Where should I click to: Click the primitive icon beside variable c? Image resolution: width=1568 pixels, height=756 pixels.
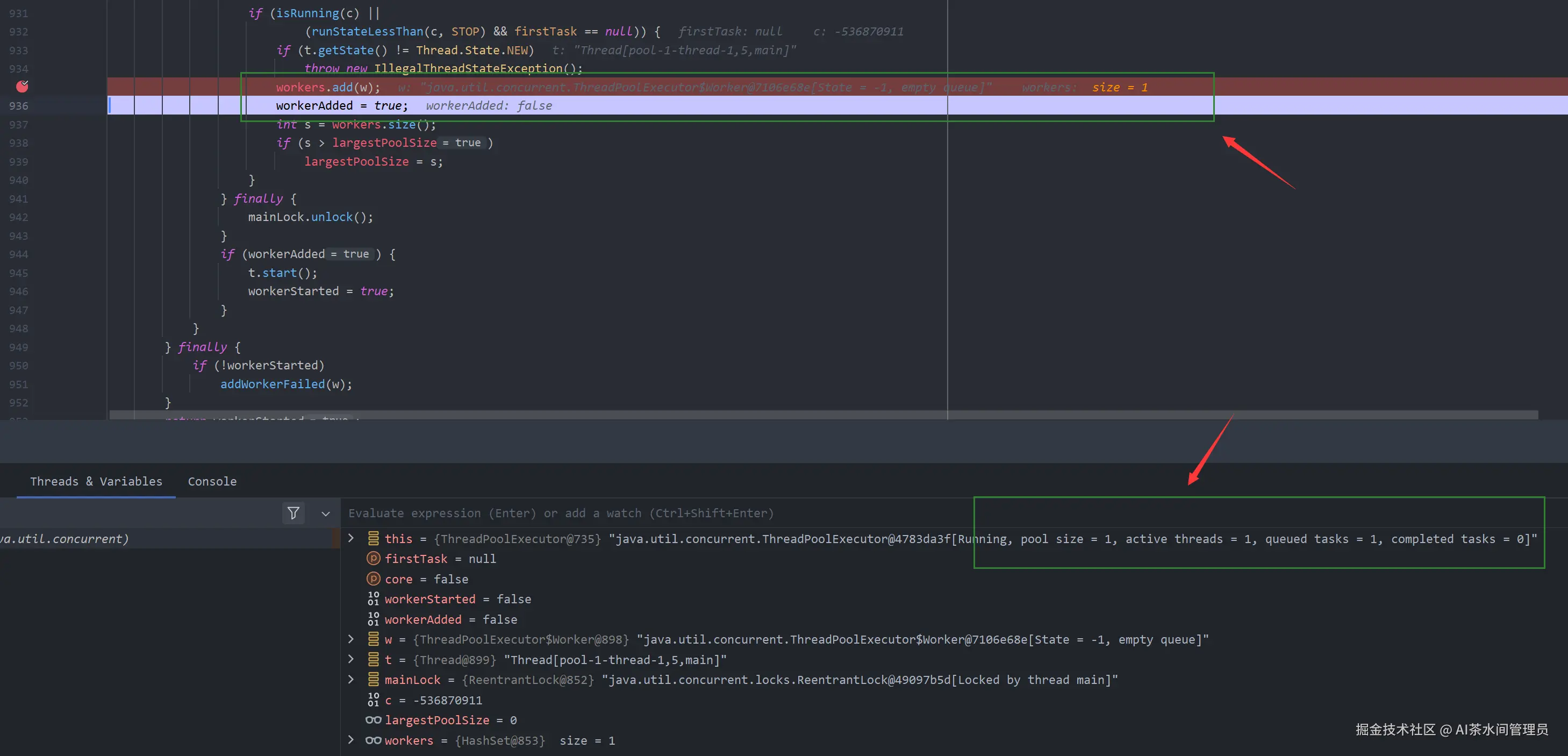pyautogui.click(x=373, y=700)
